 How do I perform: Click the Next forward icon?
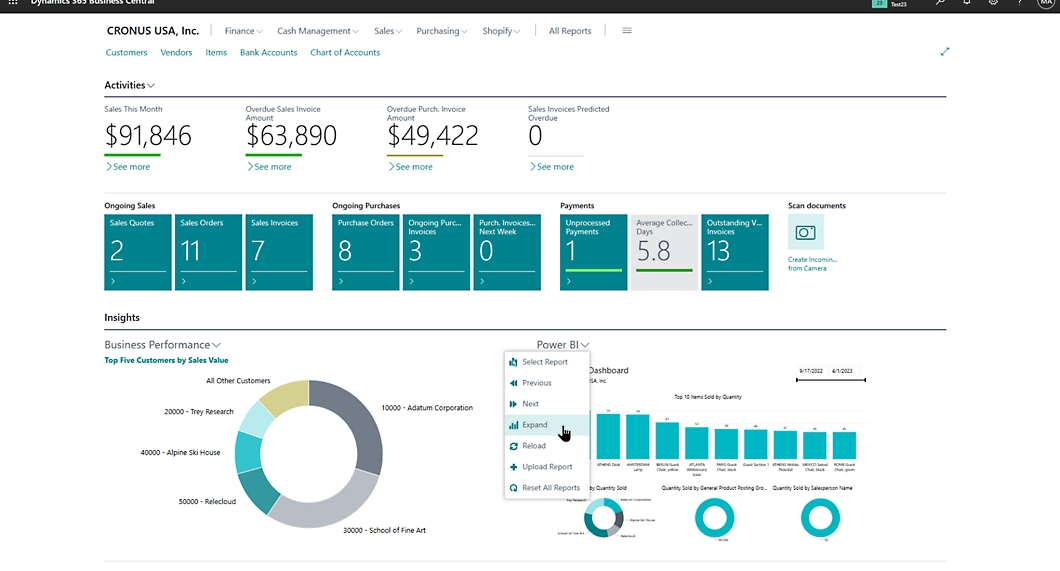pyautogui.click(x=513, y=404)
